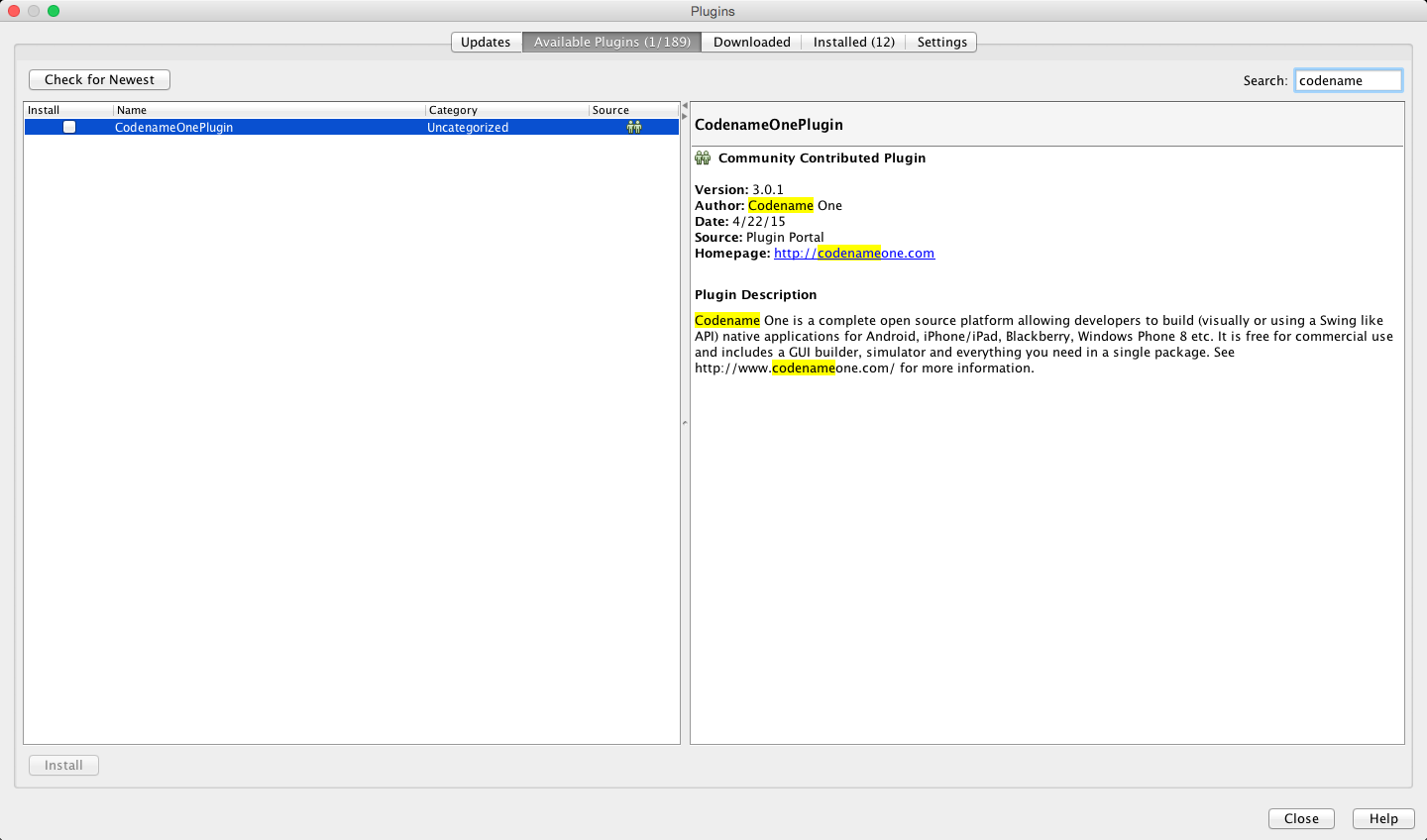
Task: Collapse the plugin list with left splitter arrow
Action: click(x=685, y=105)
